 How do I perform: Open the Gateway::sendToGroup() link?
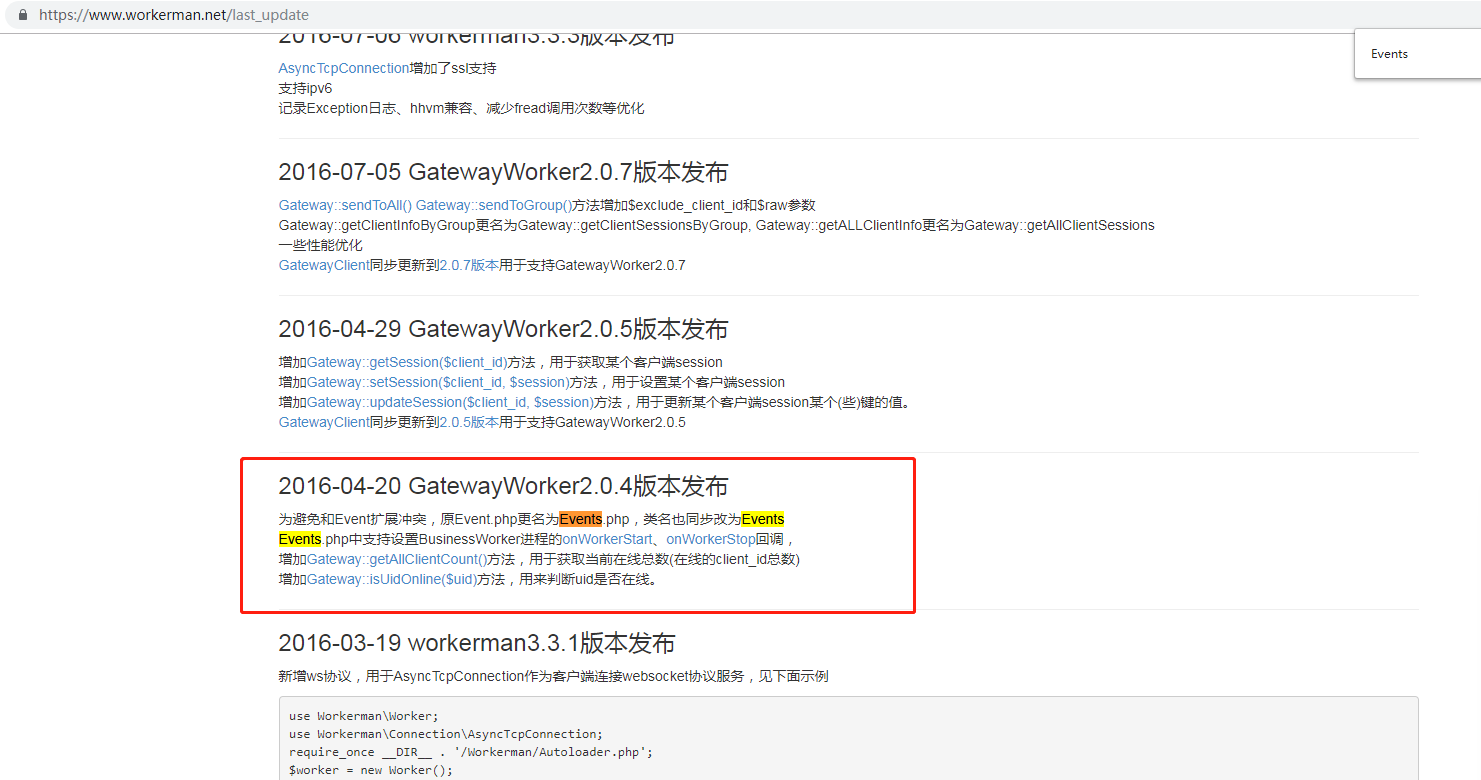(494, 205)
